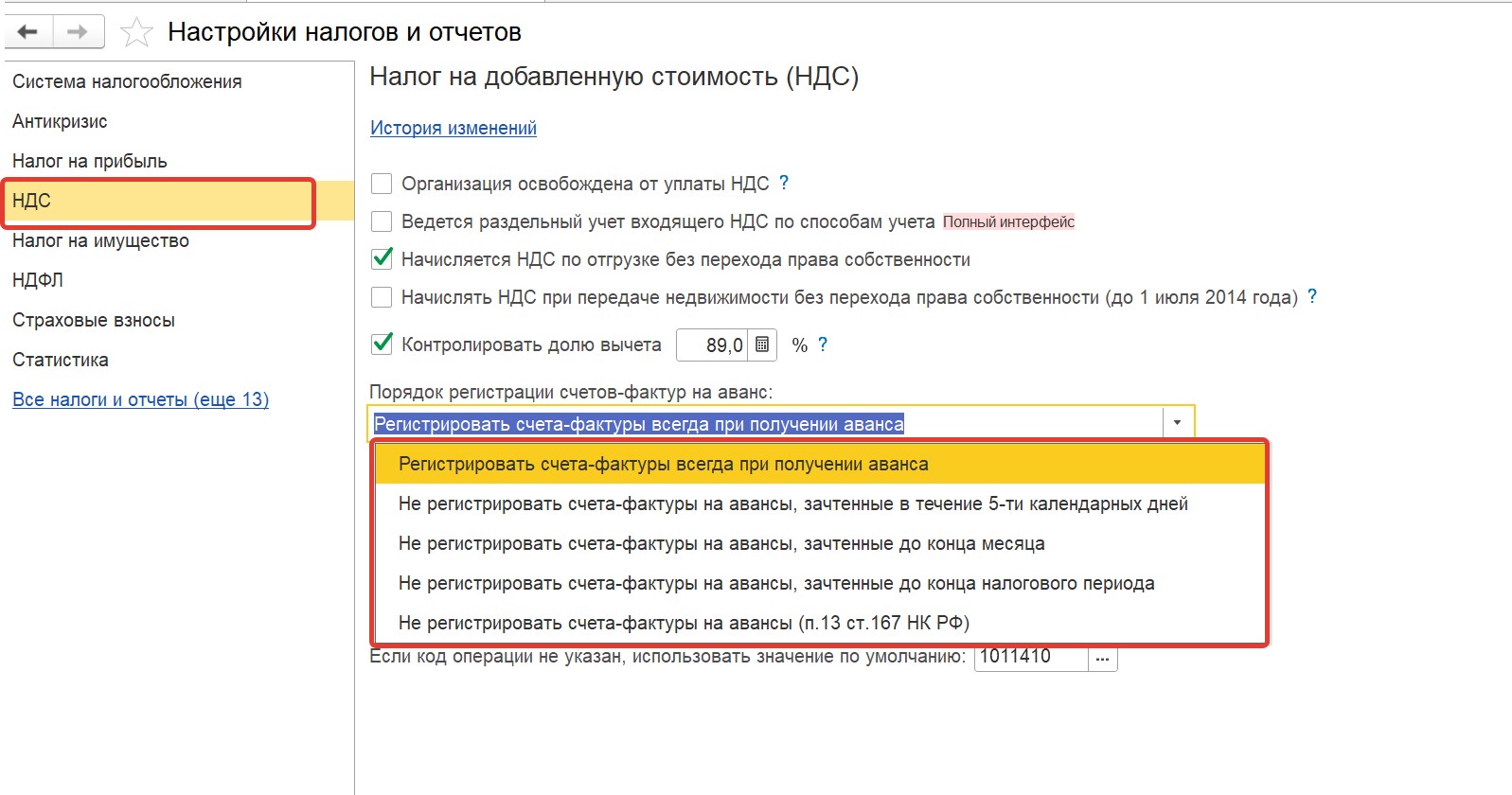Enable 'Ведется раздельный учет входящего НДС' checkbox

coord(382,221)
